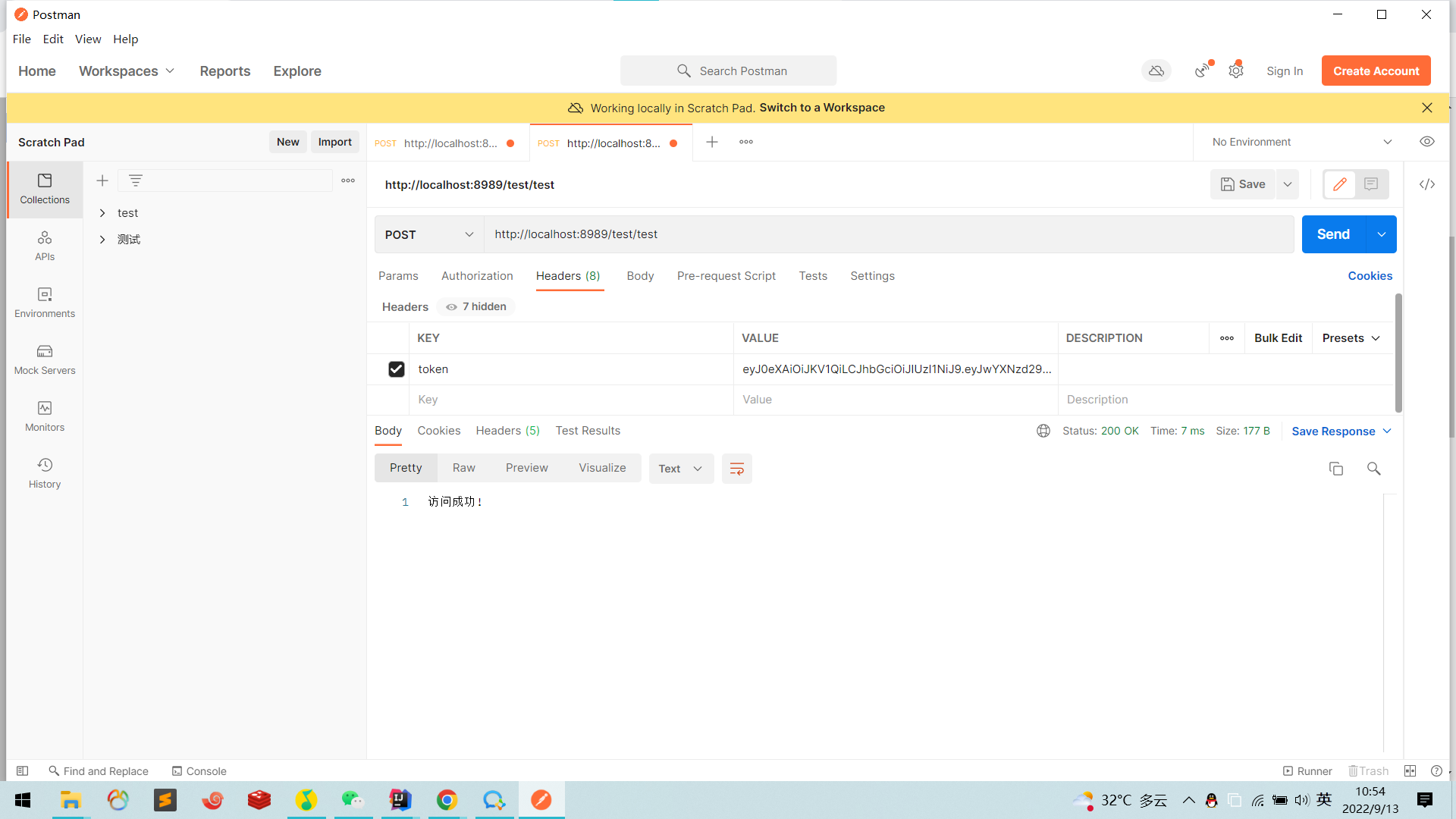The width and height of the screenshot is (1456, 819).
Task: Open the environment quick look eye
Action: tap(1426, 142)
